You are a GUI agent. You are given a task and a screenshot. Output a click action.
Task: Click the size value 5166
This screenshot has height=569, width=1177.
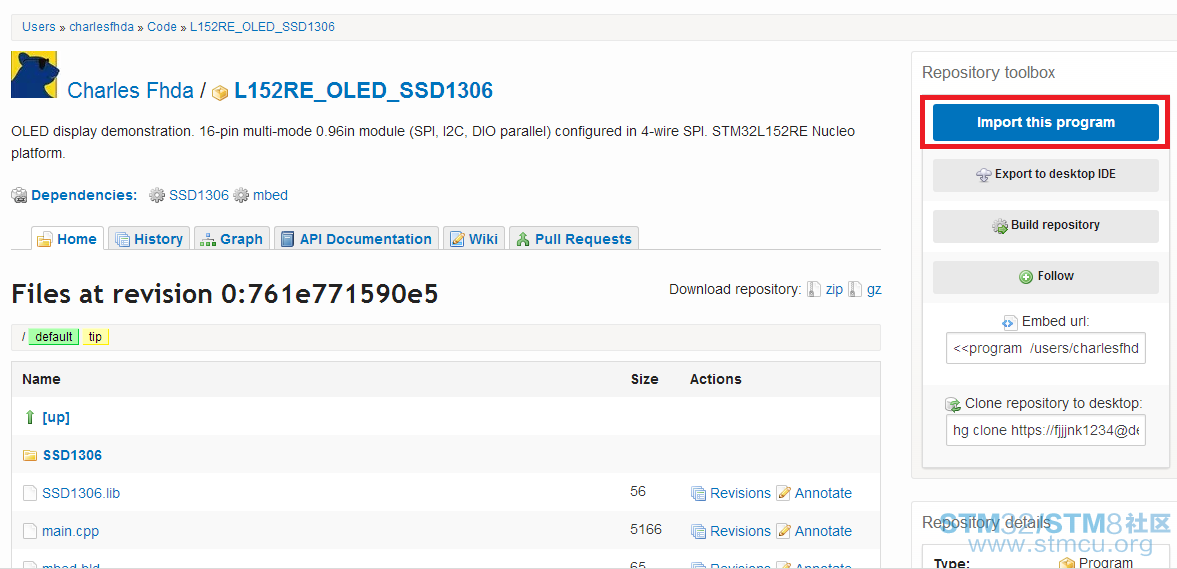(646, 529)
